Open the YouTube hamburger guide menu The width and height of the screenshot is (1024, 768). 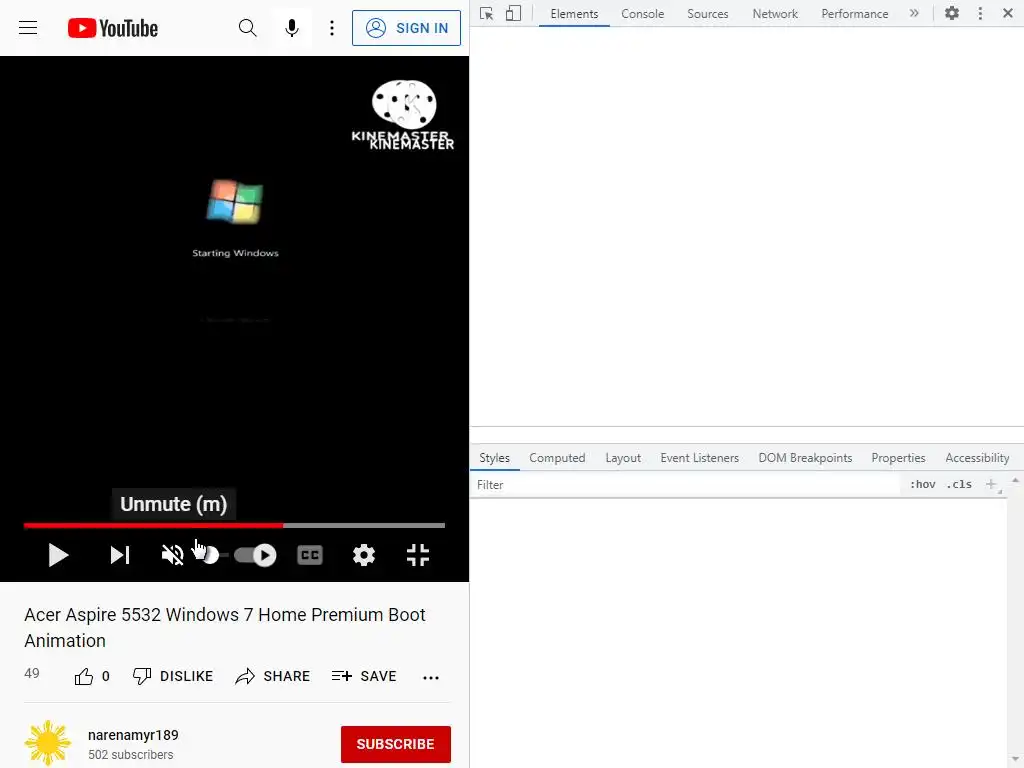pos(28,28)
